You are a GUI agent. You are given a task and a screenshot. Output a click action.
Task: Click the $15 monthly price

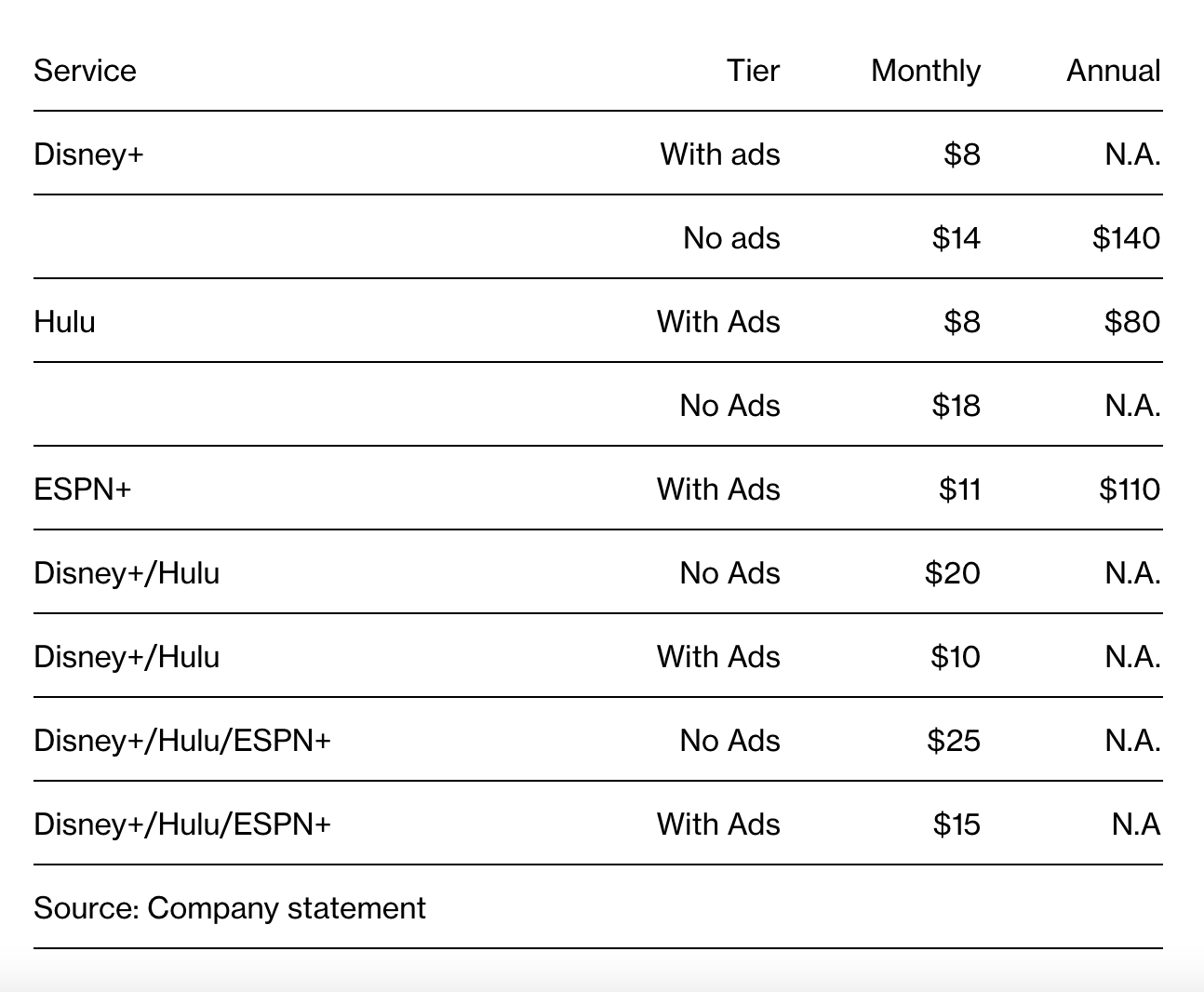click(x=957, y=824)
